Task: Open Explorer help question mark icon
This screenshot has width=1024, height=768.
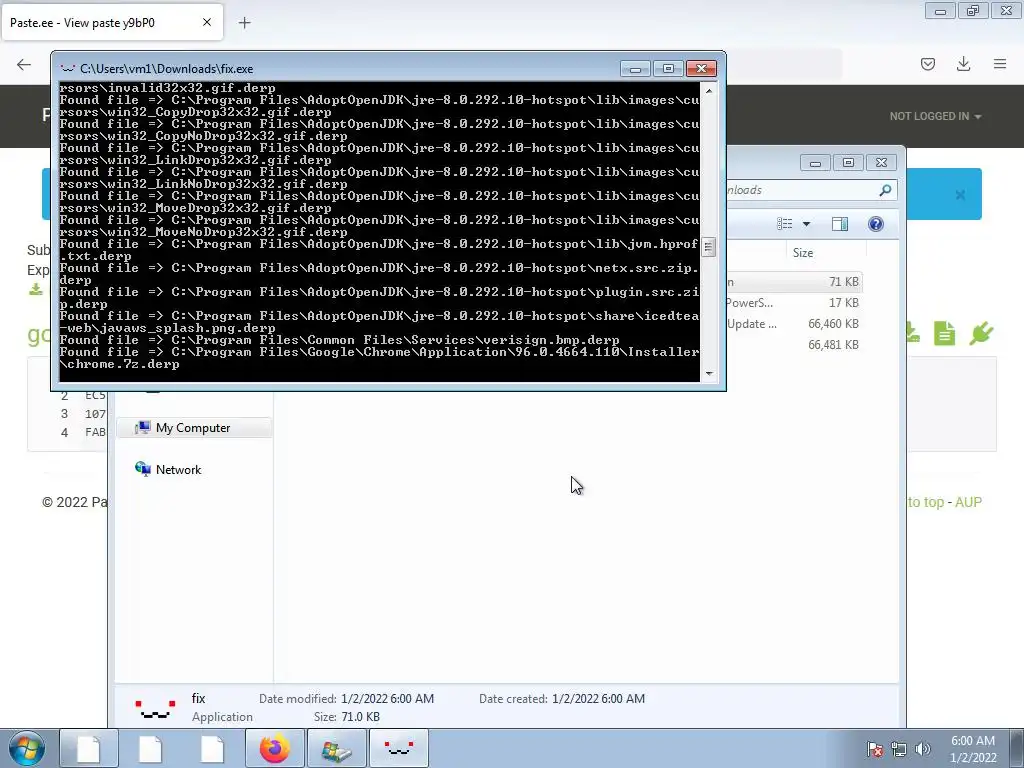Action: (x=876, y=224)
